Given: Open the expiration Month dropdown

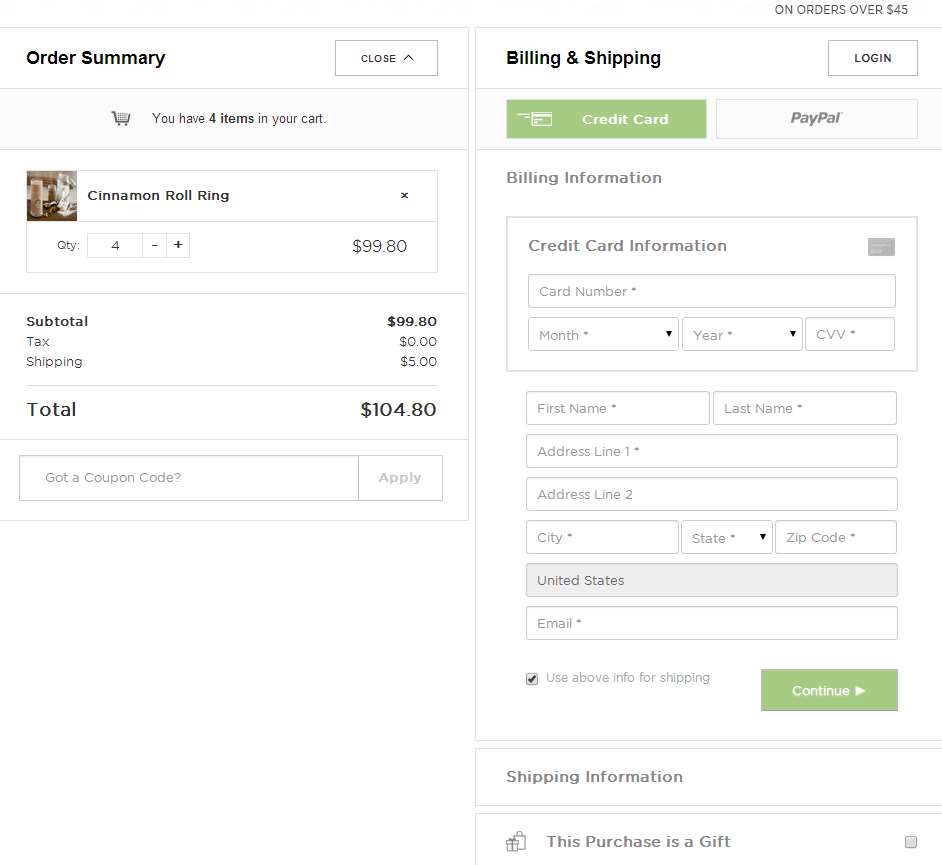Looking at the screenshot, I should tap(603, 335).
